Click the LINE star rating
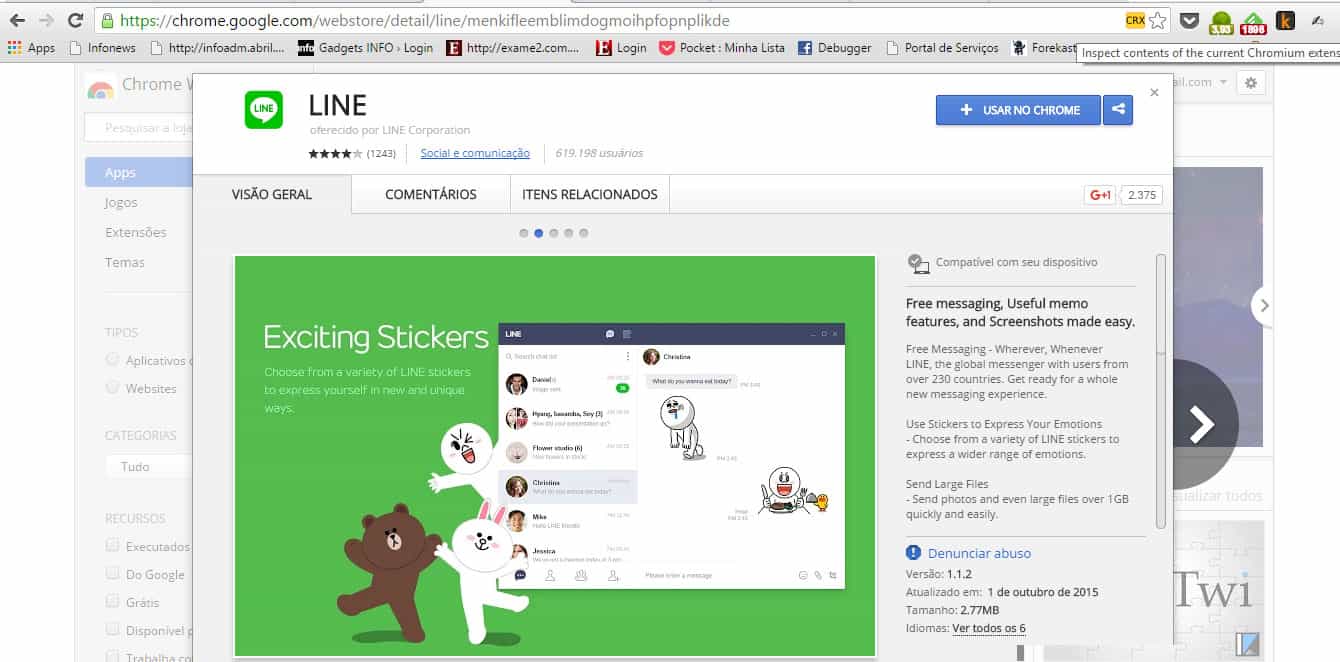The width and height of the screenshot is (1340, 662). 336,154
